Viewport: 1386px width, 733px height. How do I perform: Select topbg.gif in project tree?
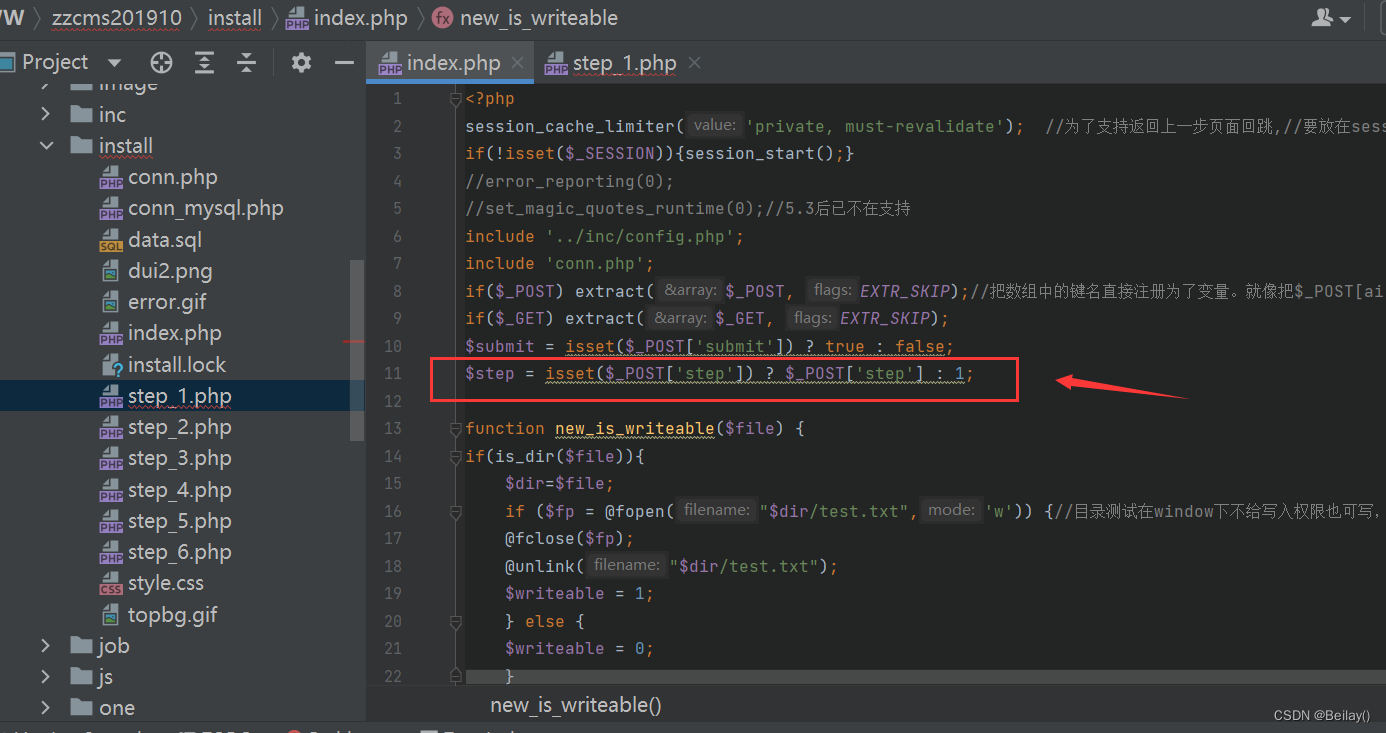(x=172, y=615)
